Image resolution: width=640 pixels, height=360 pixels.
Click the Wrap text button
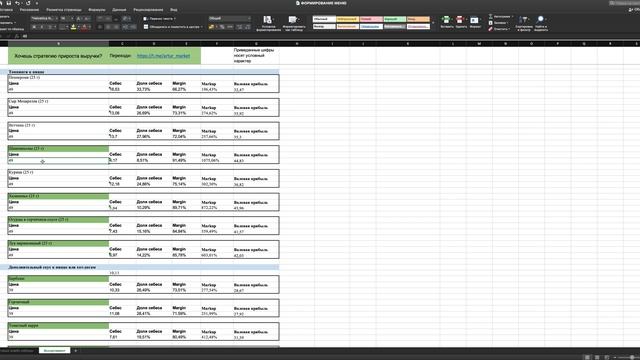tap(159, 18)
